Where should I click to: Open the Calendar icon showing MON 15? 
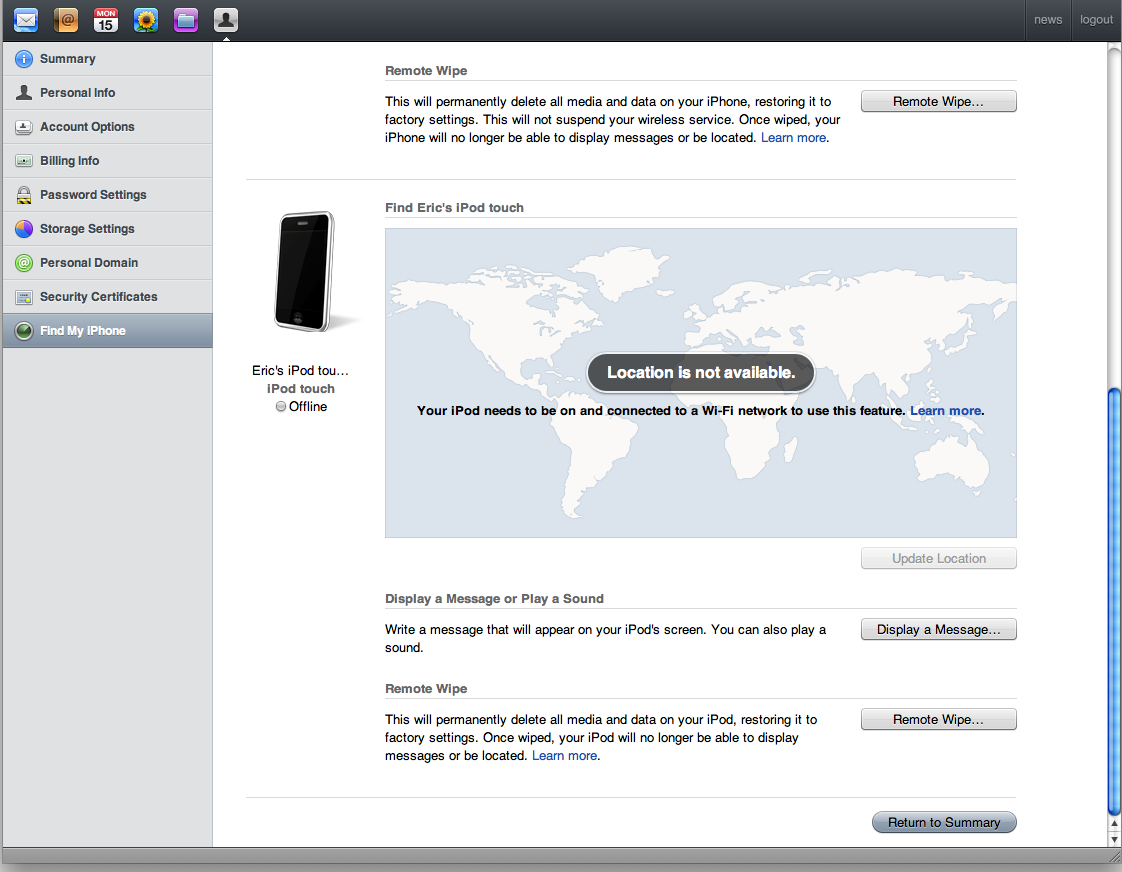click(106, 20)
